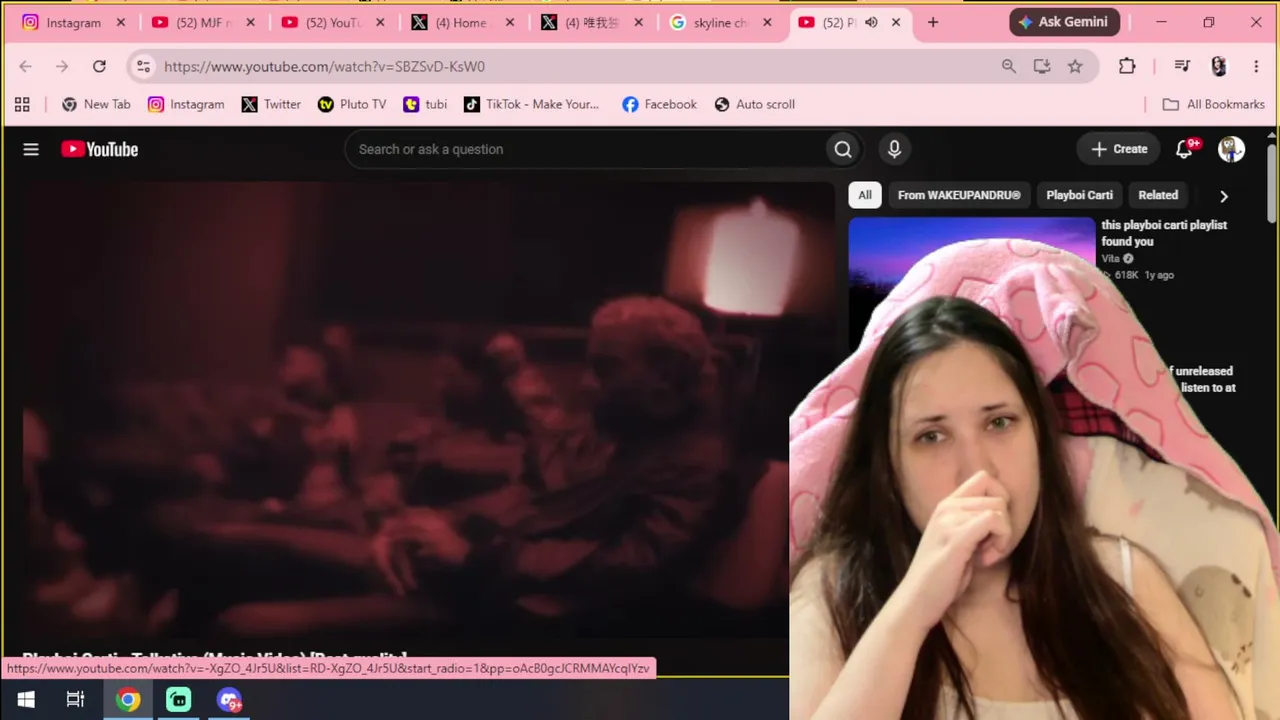Click the Create button
This screenshot has height=720, width=1280.
[1119, 149]
